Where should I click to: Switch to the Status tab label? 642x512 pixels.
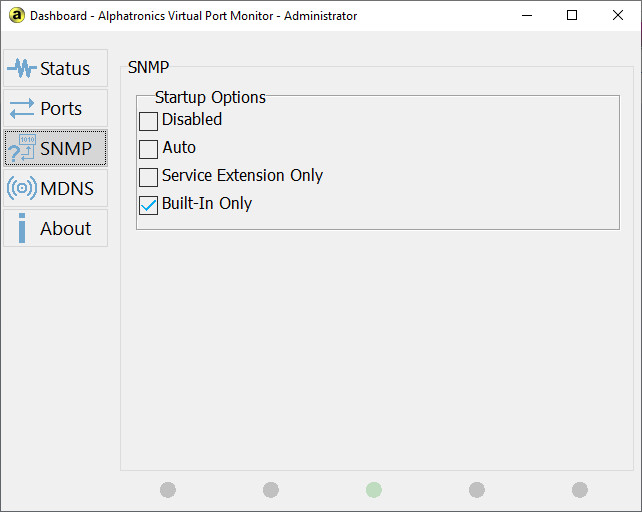pos(65,69)
